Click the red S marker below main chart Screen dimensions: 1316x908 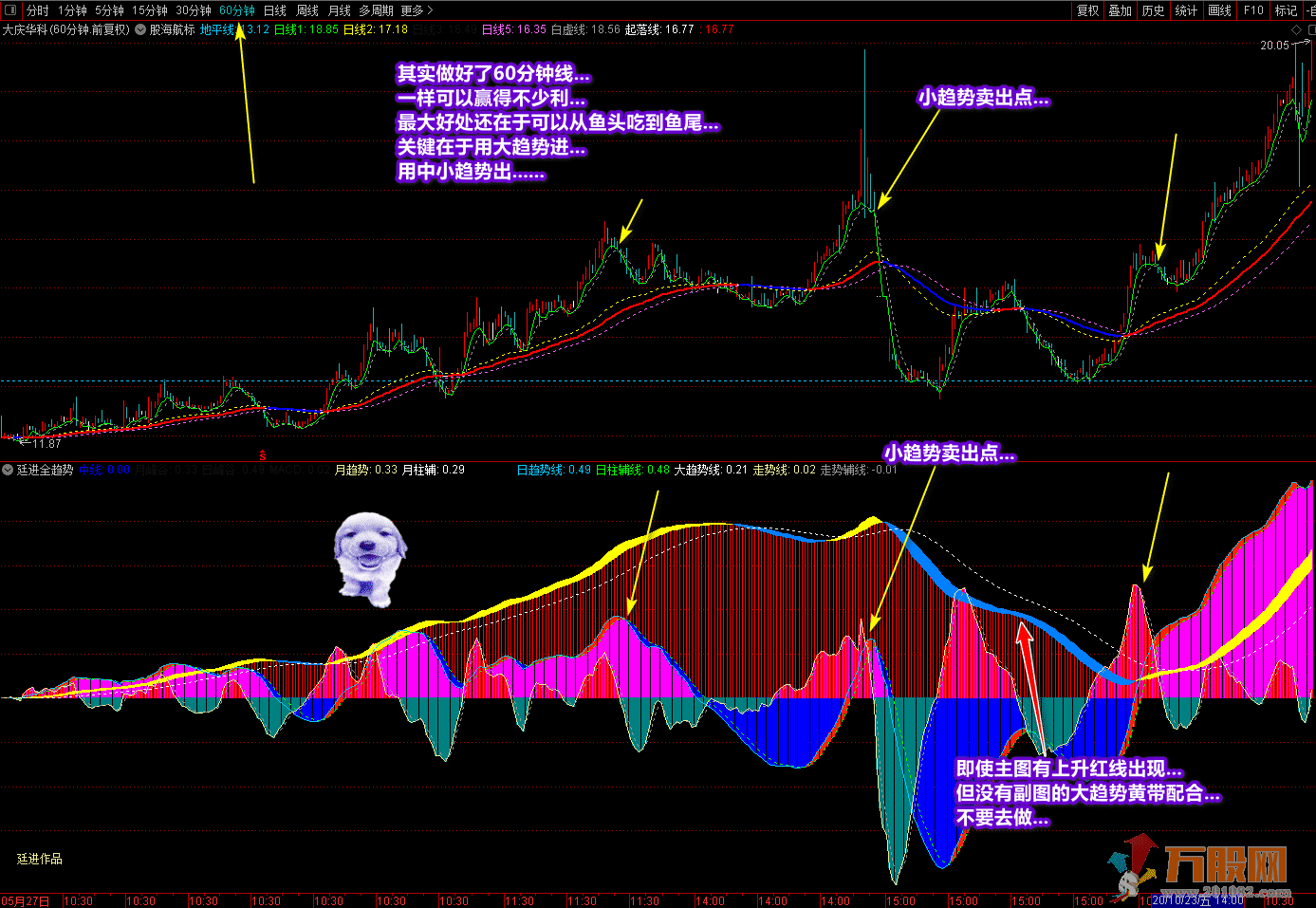point(263,456)
